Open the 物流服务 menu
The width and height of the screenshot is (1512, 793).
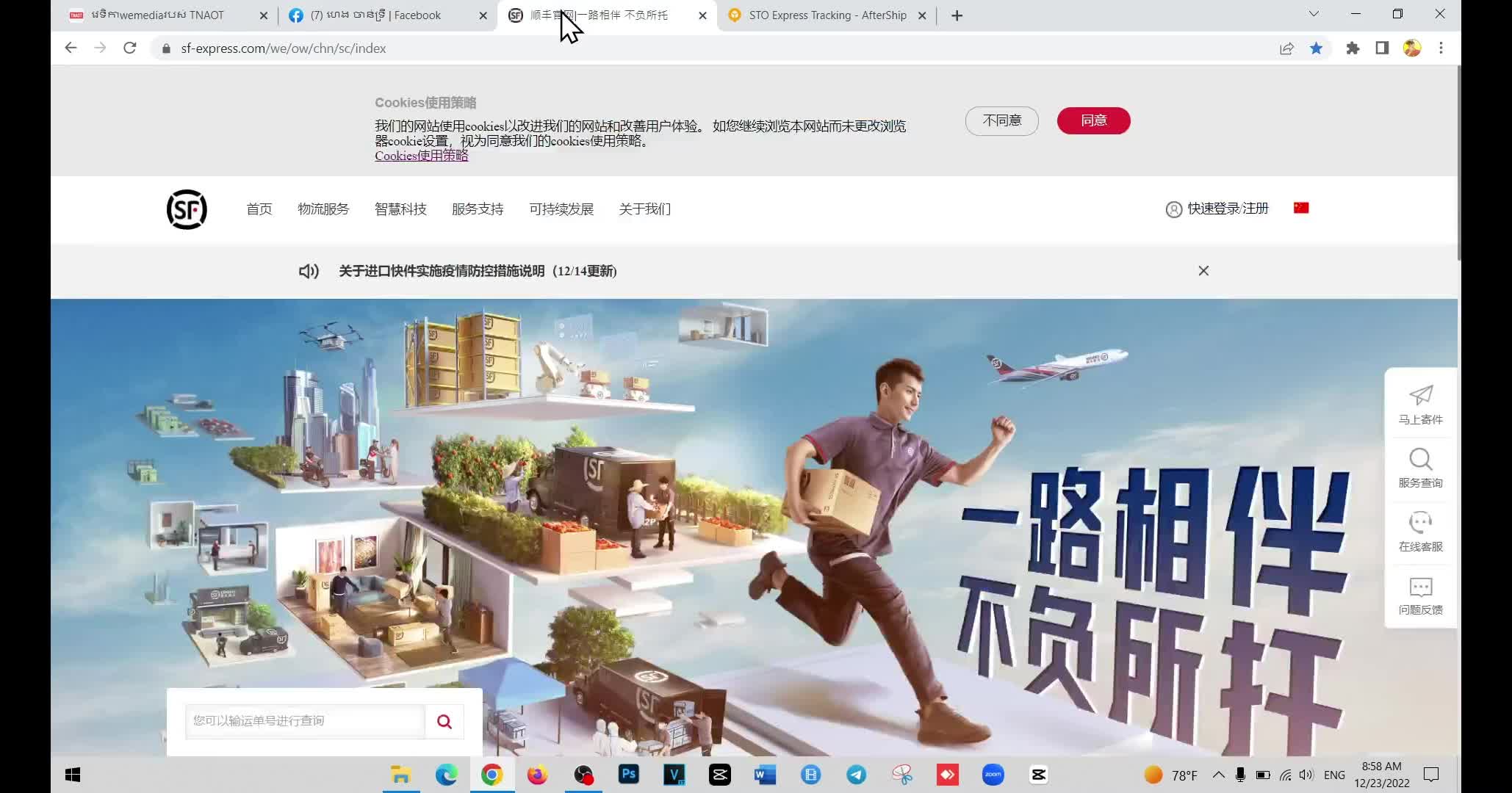point(323,209)
